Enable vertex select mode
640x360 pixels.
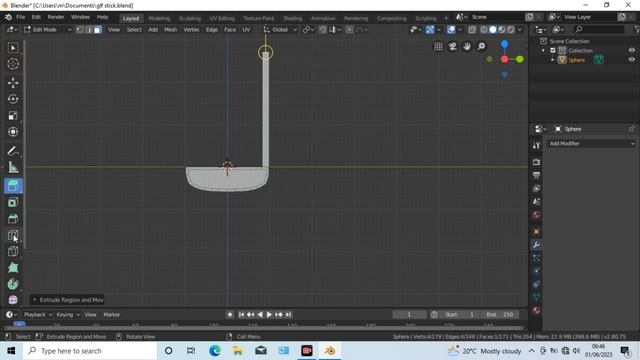coord(80,30)
